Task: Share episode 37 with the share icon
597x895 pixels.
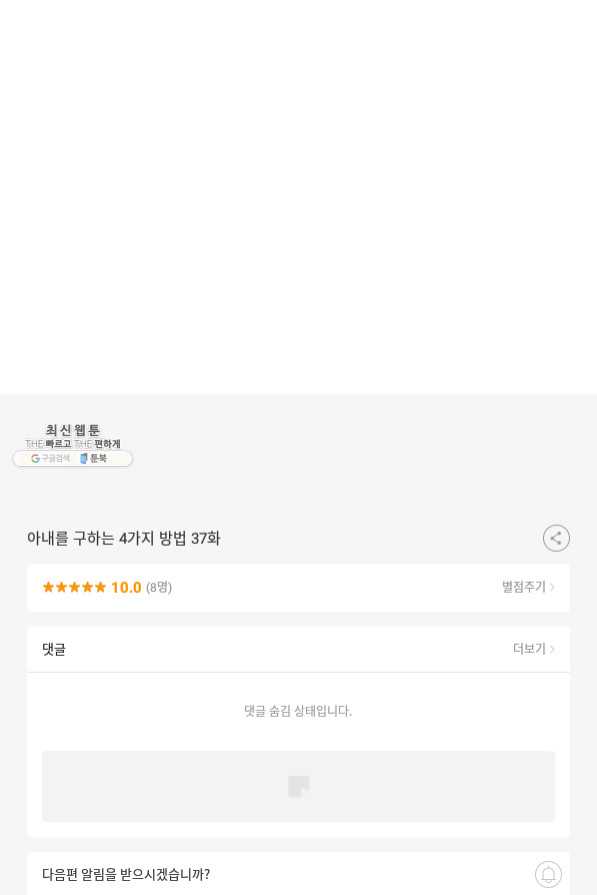Action: point(556,538)
